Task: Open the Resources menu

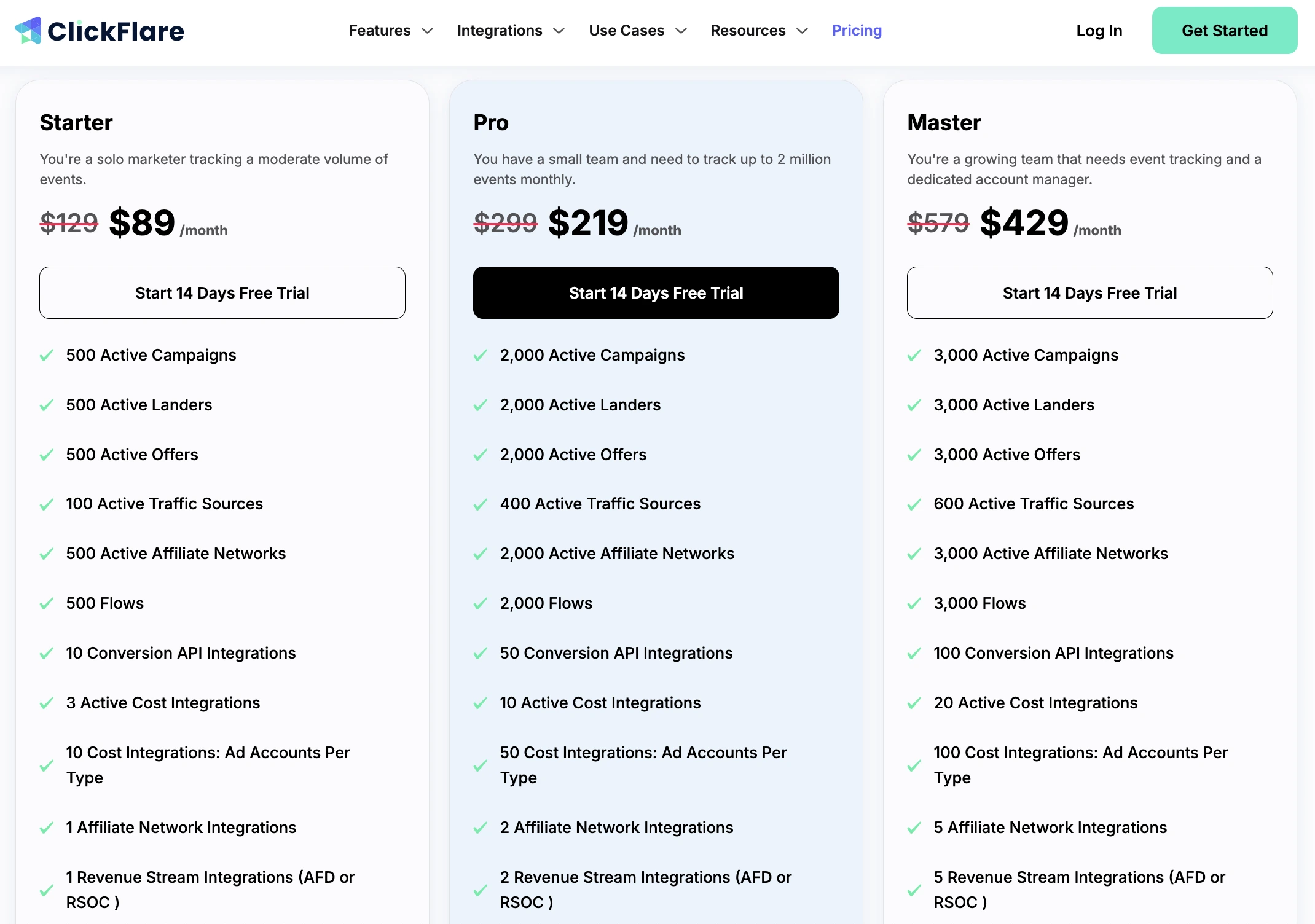Action: [748, 31]
